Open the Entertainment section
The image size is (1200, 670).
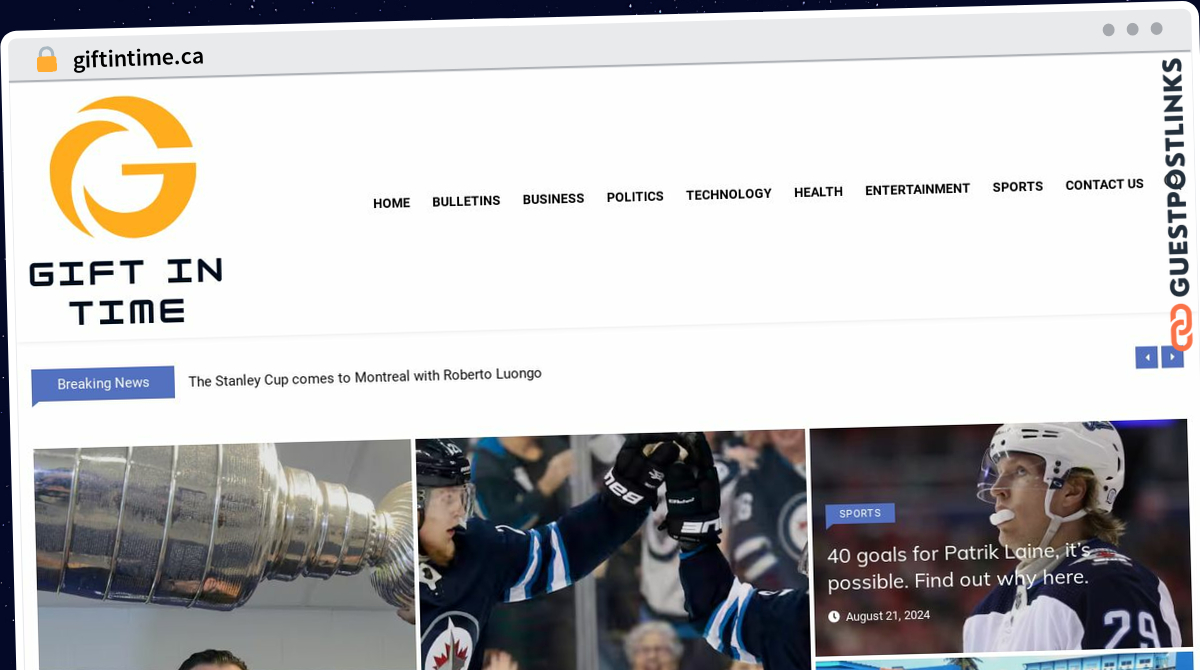click(917, 189)
